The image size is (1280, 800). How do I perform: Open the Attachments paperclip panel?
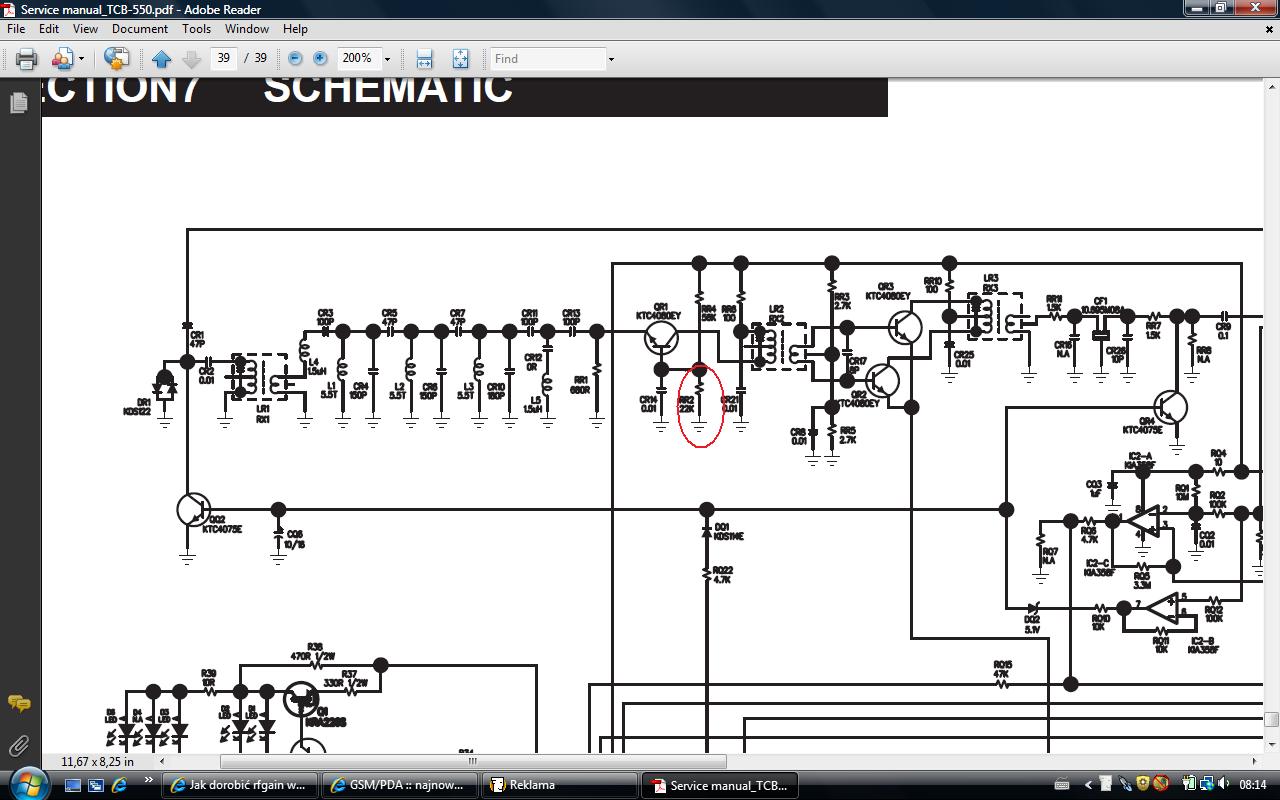point(18,746)
